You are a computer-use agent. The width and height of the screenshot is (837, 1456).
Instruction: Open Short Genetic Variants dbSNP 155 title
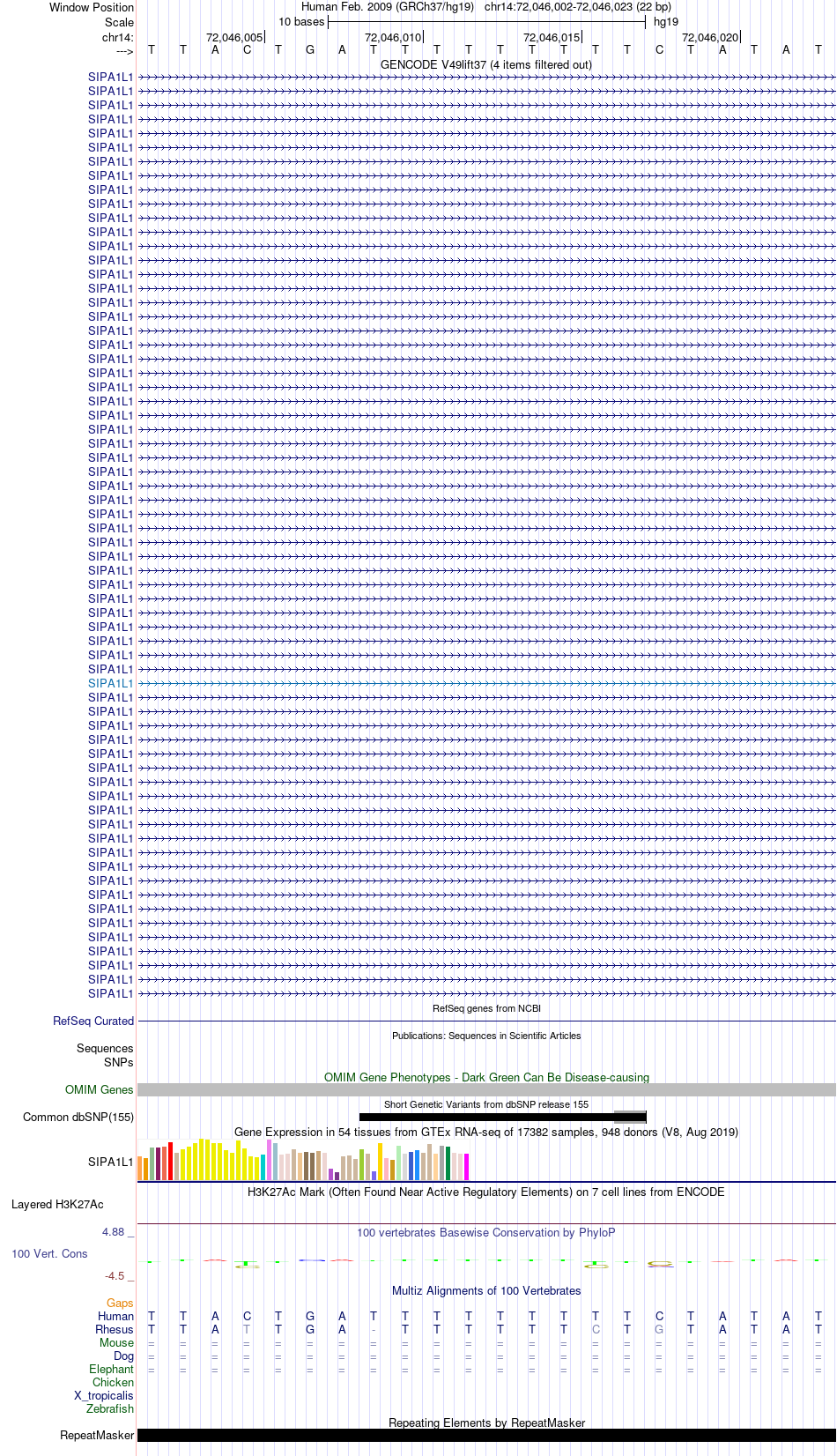[x=486, y=1104]
